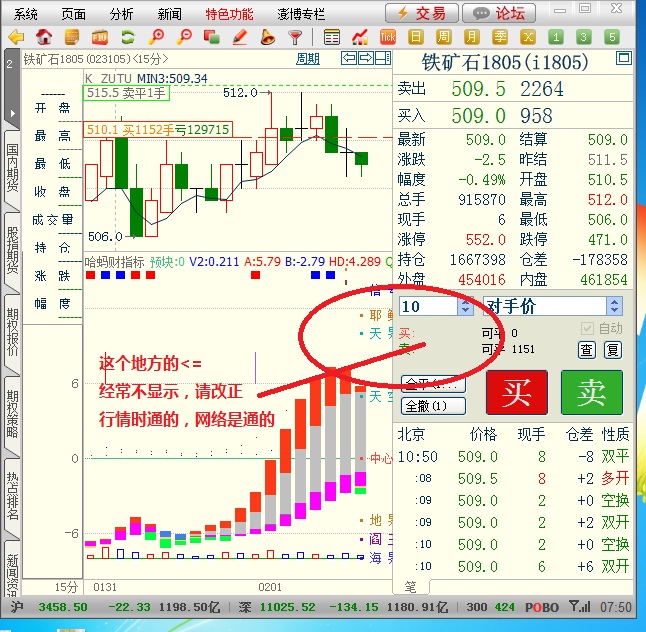Click the green refresh arrows icon
The width and height of the screenshot is (646, 632).
coord(127,37)
